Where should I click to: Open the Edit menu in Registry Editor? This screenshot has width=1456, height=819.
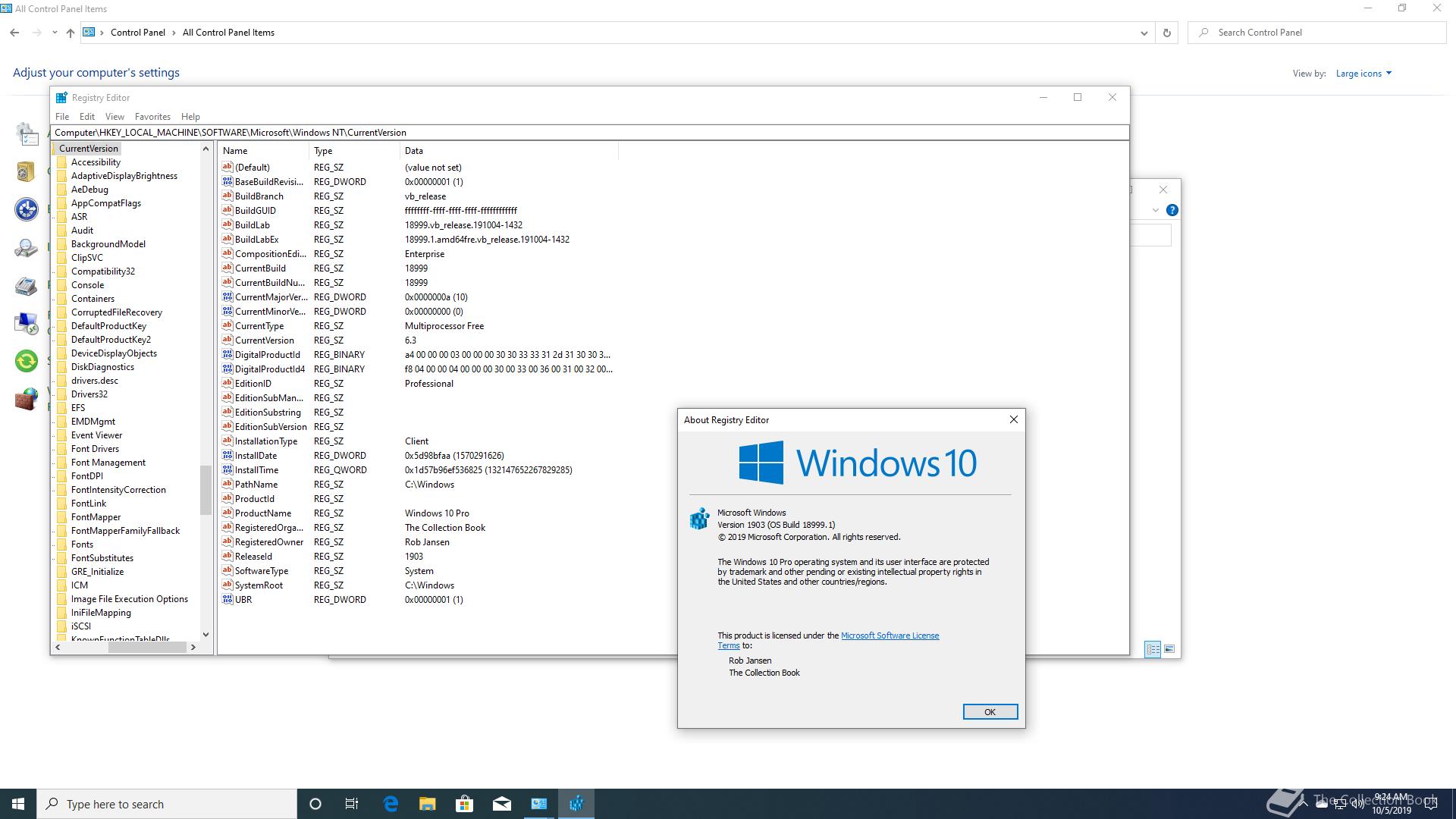pos(87,117)
